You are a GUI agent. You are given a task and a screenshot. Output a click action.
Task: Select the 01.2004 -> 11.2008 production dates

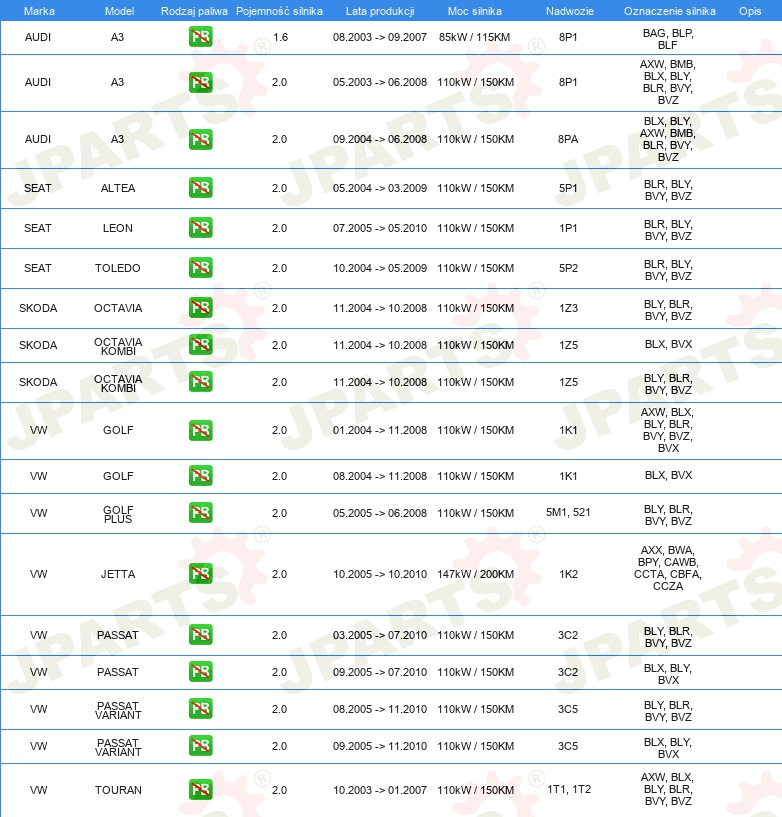coord(380,430)
